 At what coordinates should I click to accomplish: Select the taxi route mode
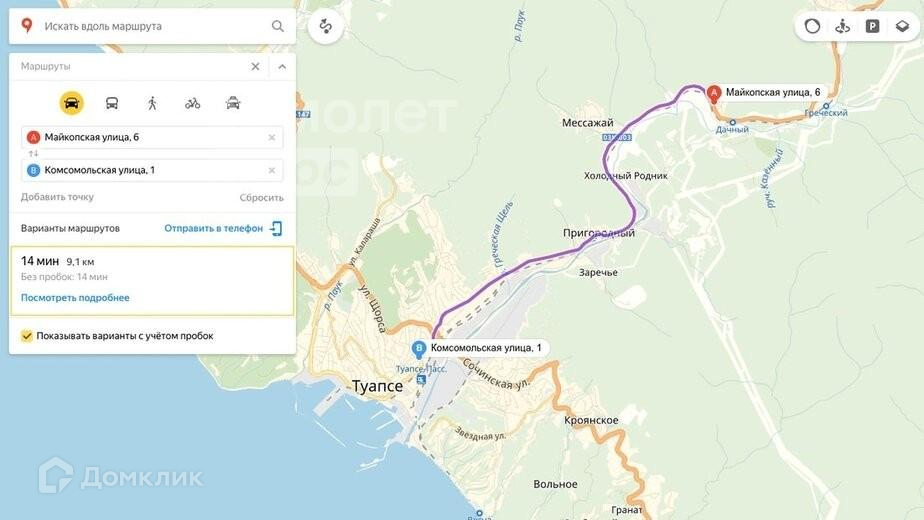[x=233, y=103]
